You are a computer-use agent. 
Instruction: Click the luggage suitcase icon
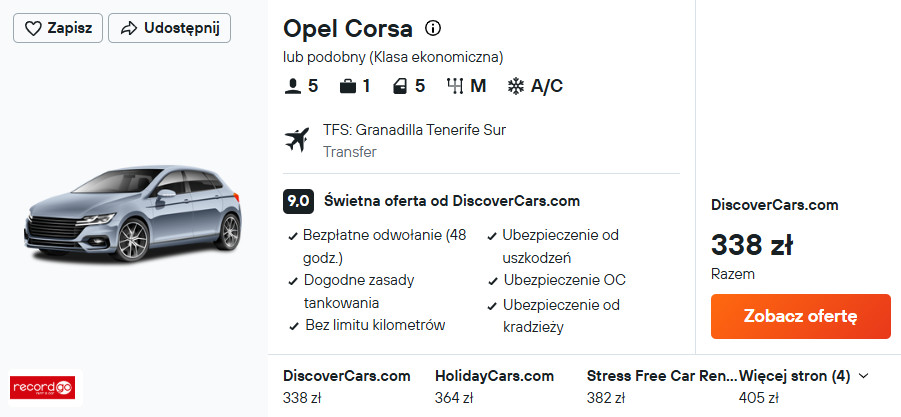[347, 86]
